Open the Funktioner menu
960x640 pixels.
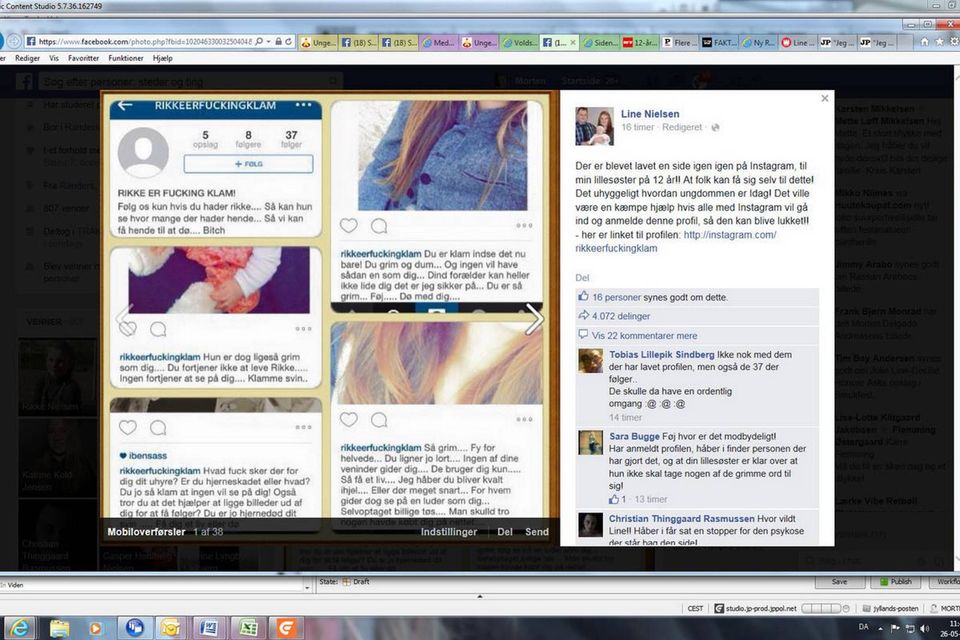pos(126,59)
